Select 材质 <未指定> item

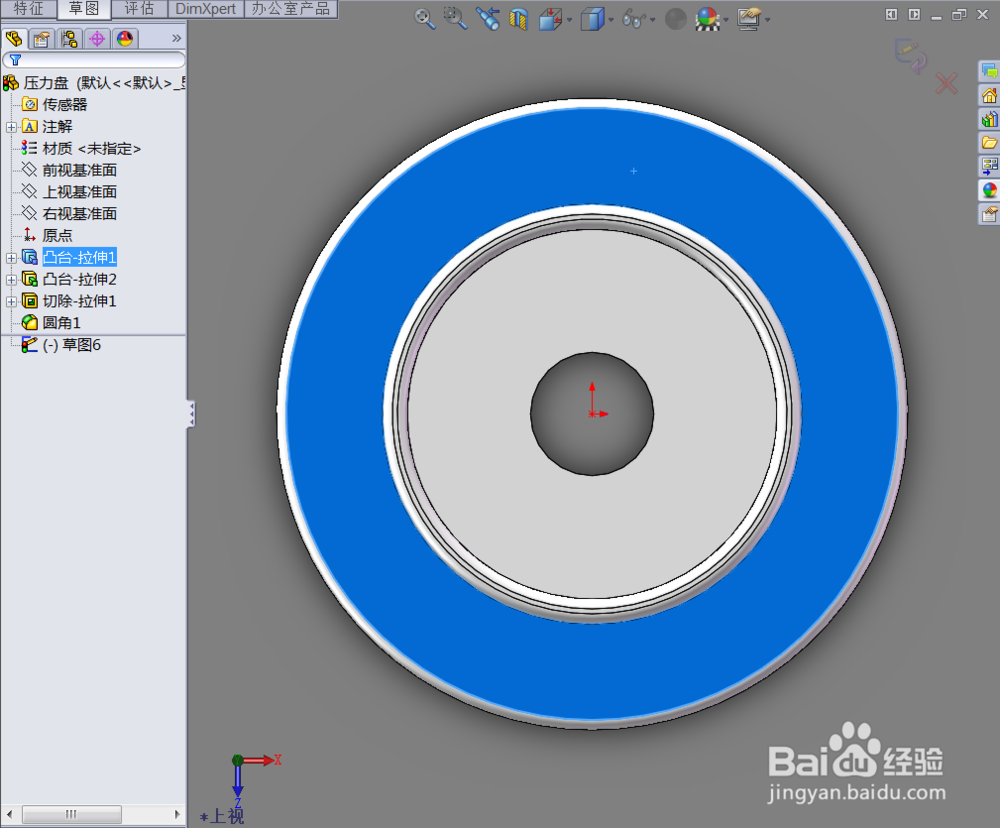[x=81, y=149]
